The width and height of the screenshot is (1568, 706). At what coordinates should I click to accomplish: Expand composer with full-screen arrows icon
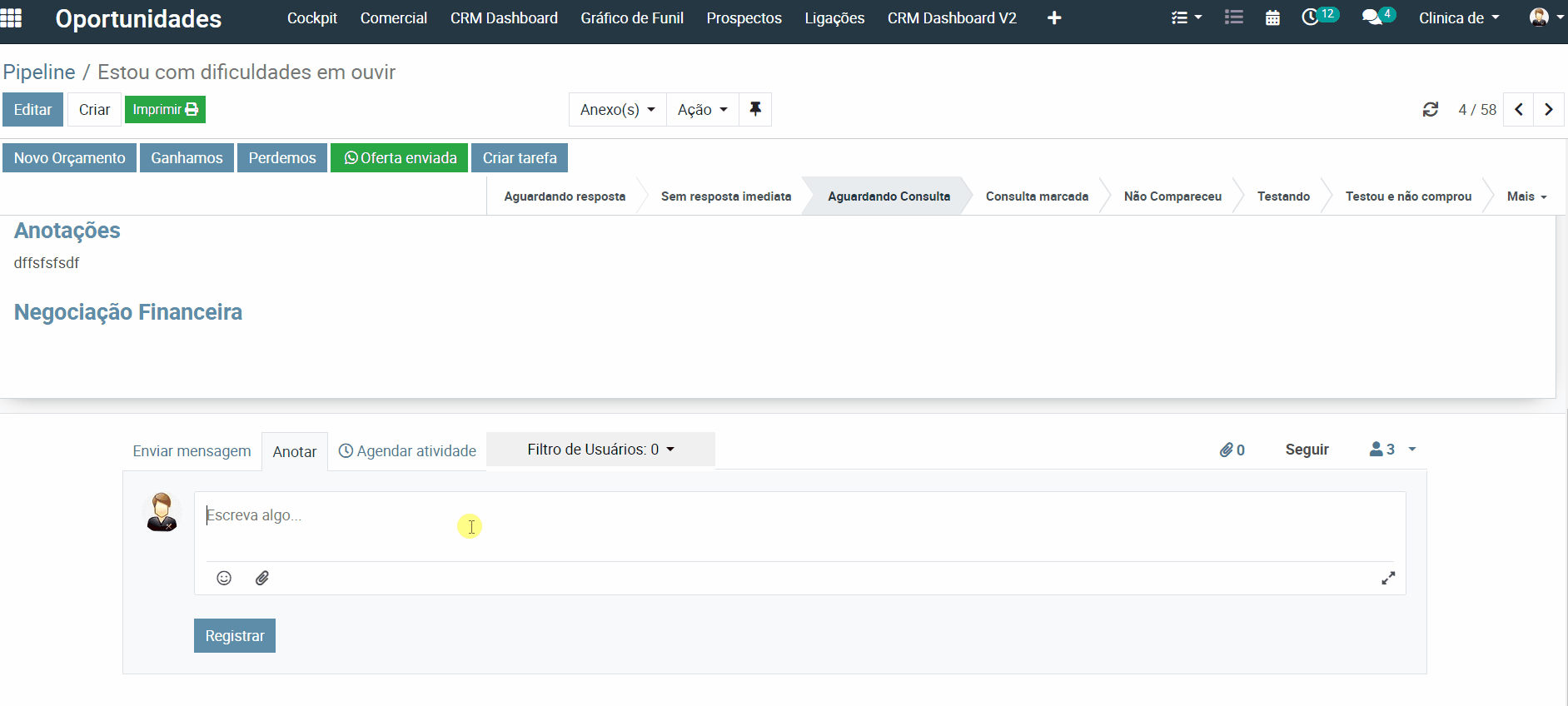click(x=1388, y=578)
